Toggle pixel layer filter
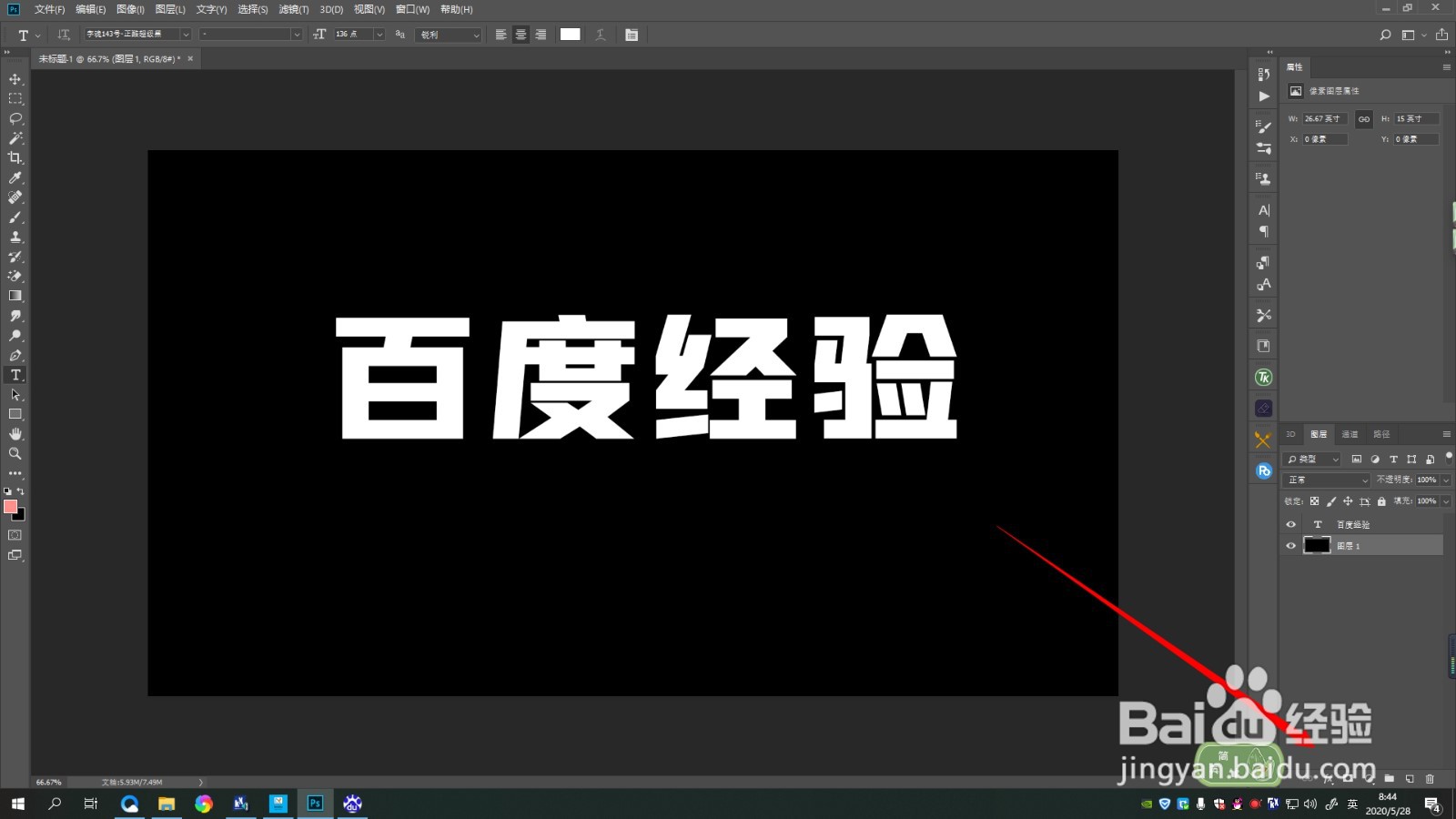Screen dimensions: 1456x819 click(1356, 459)
